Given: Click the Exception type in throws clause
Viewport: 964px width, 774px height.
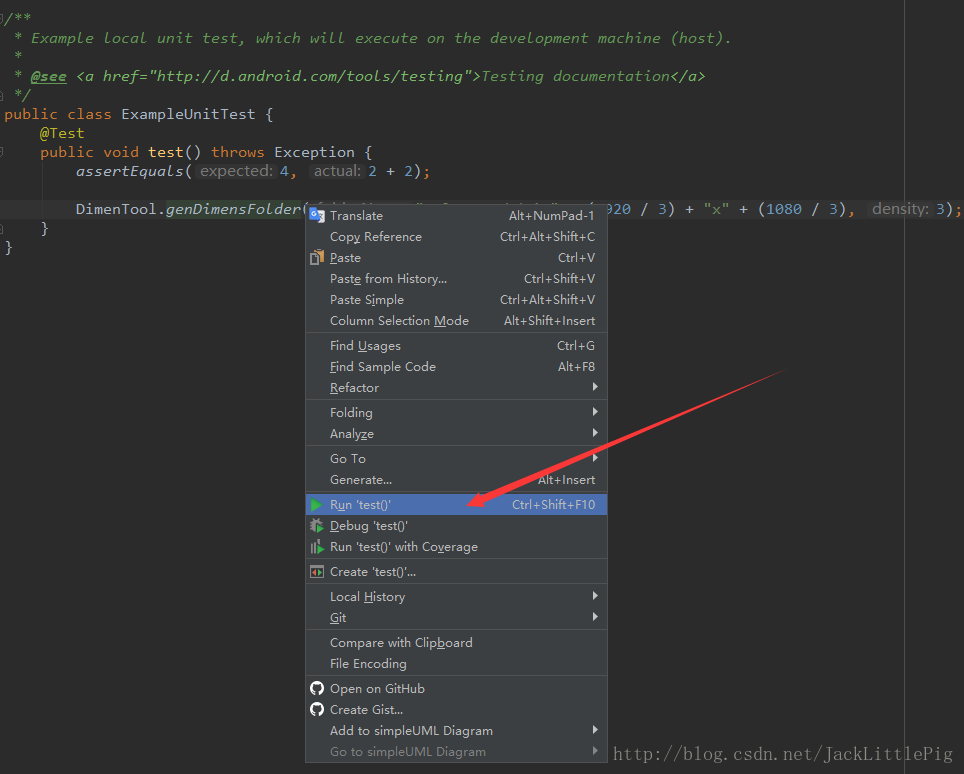Looking at the screenshot, I should [314, 152].
